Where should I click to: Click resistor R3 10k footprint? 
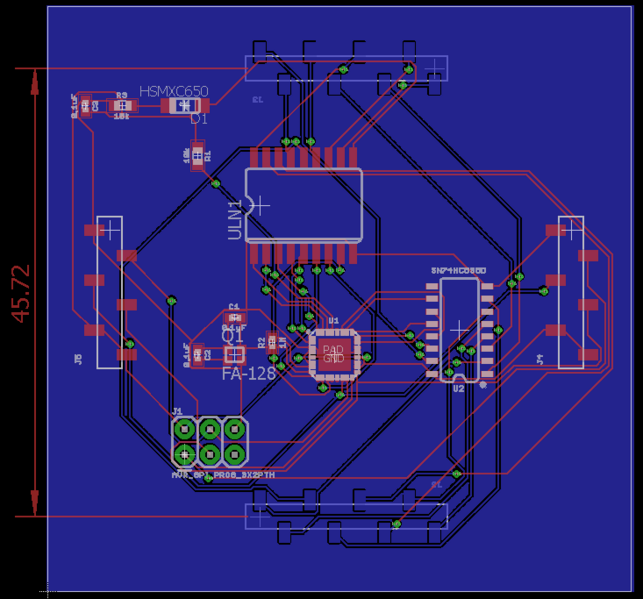coord(122,105)
